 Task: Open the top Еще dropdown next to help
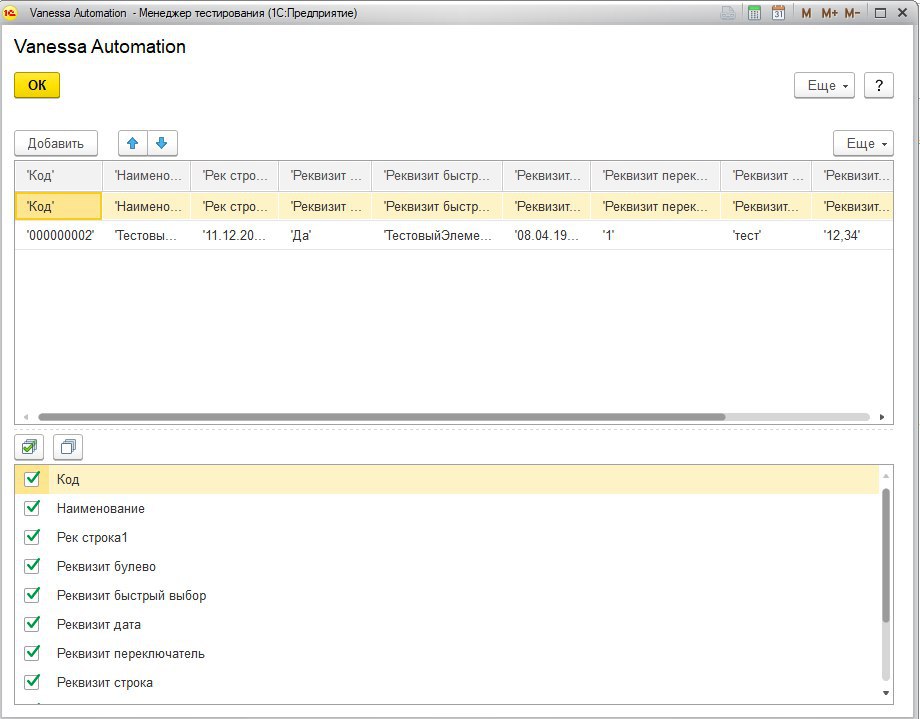tap(824, 86)
